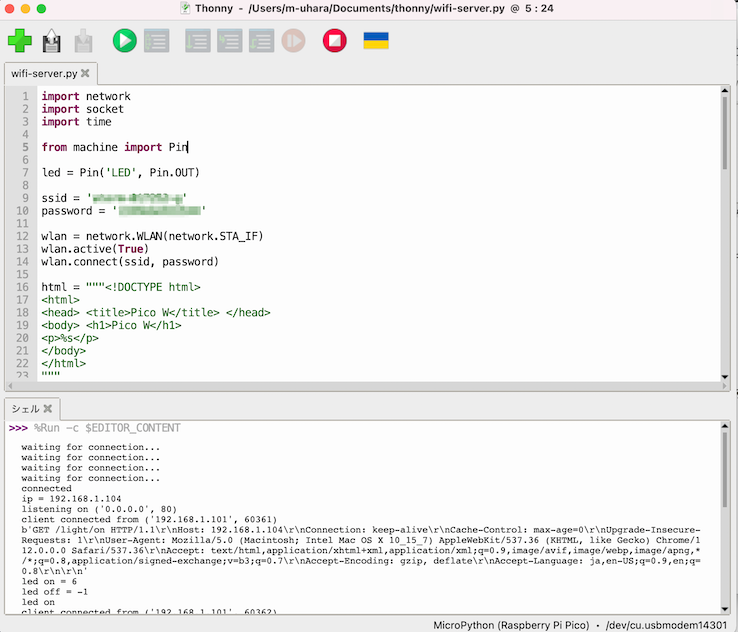Click 'led on = 6' shell output
Viewport: 738px width, 632px height.
pyautogui.click(x=49, y=582)
